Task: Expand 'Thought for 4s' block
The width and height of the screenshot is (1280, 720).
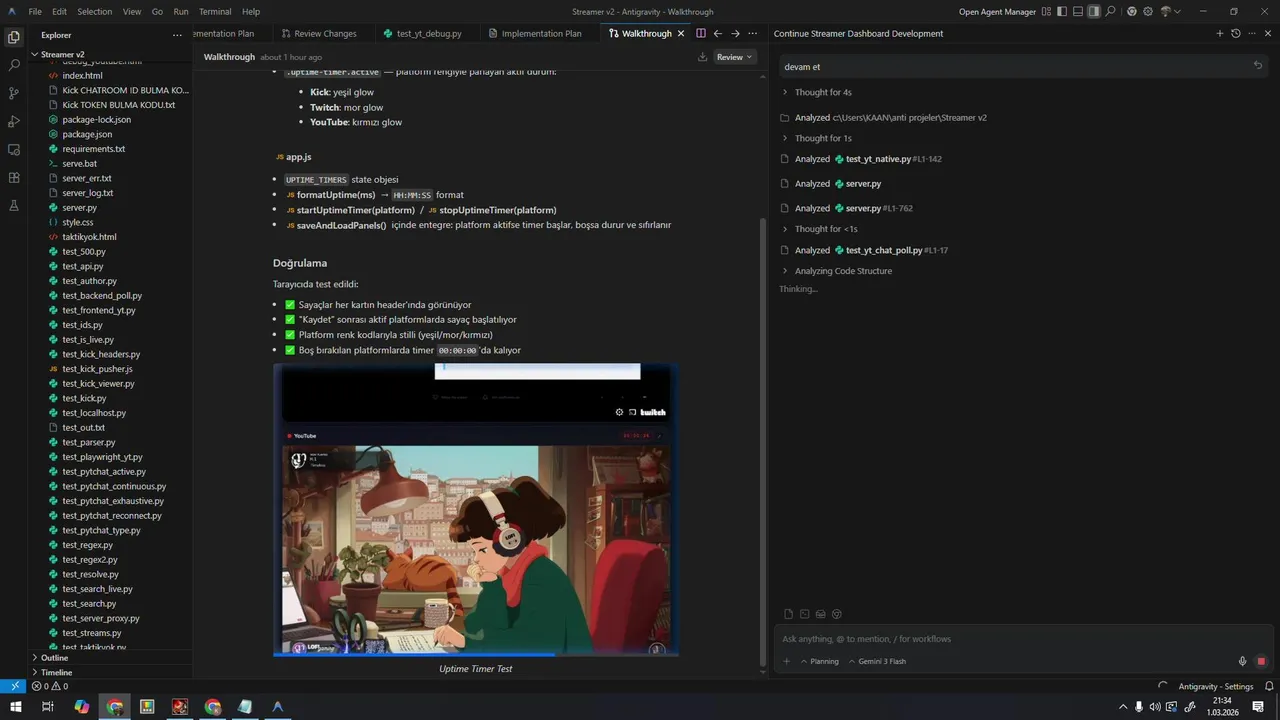Action: point(816,92)
